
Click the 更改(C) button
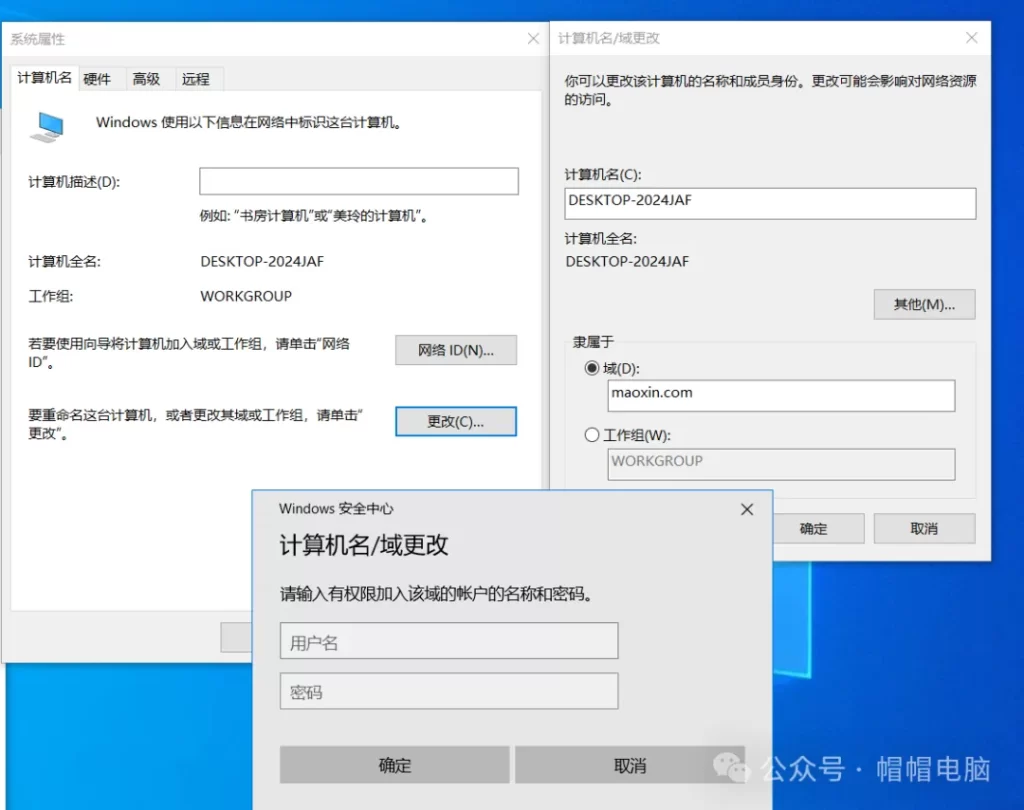point(456,421)
